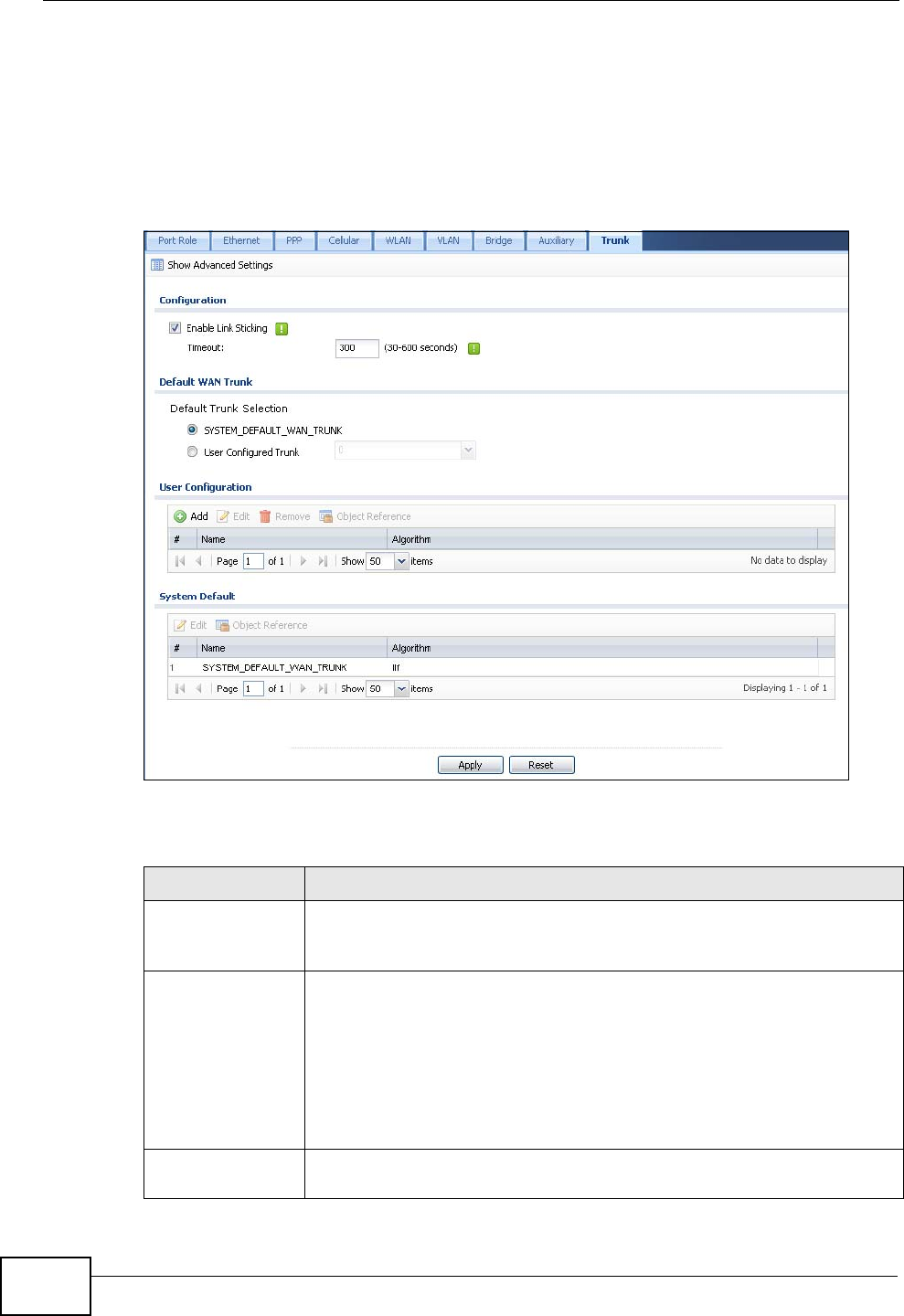
Task: Select the WLAN tab
Action: [x=399, y=241]
